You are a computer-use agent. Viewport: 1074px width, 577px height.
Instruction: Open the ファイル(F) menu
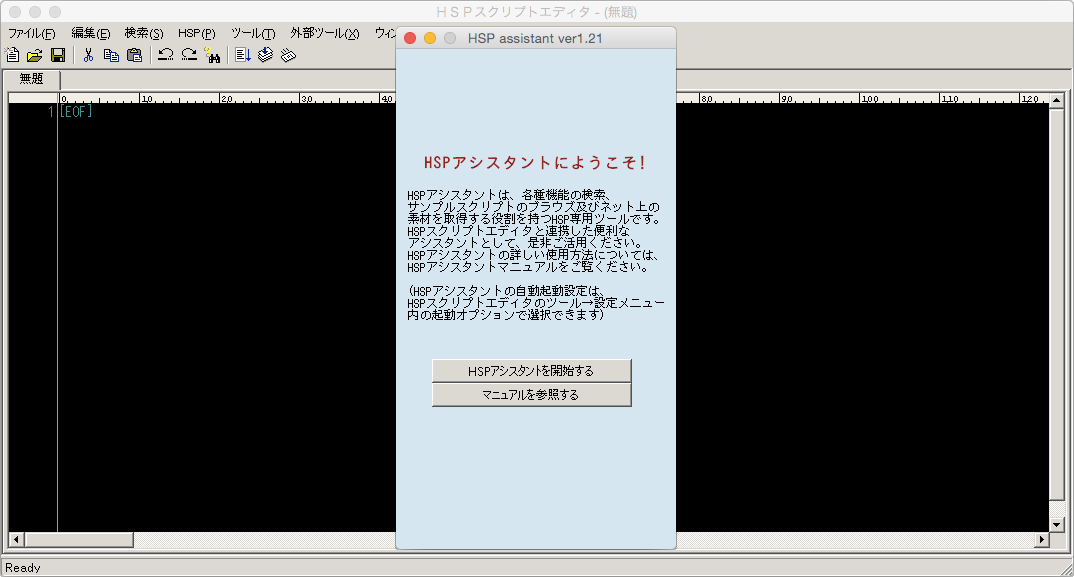(32, 33)
